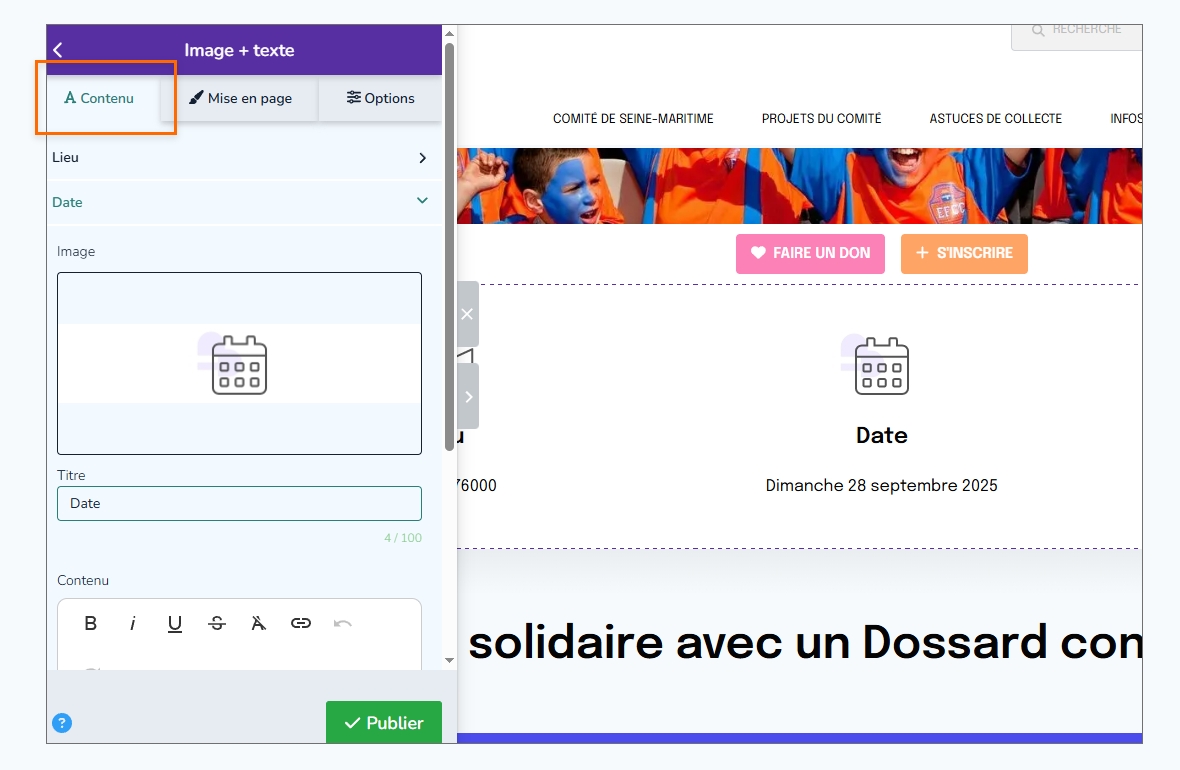Click the S'inscrire button
1180x770 pixels.
(x=964, y=254)
